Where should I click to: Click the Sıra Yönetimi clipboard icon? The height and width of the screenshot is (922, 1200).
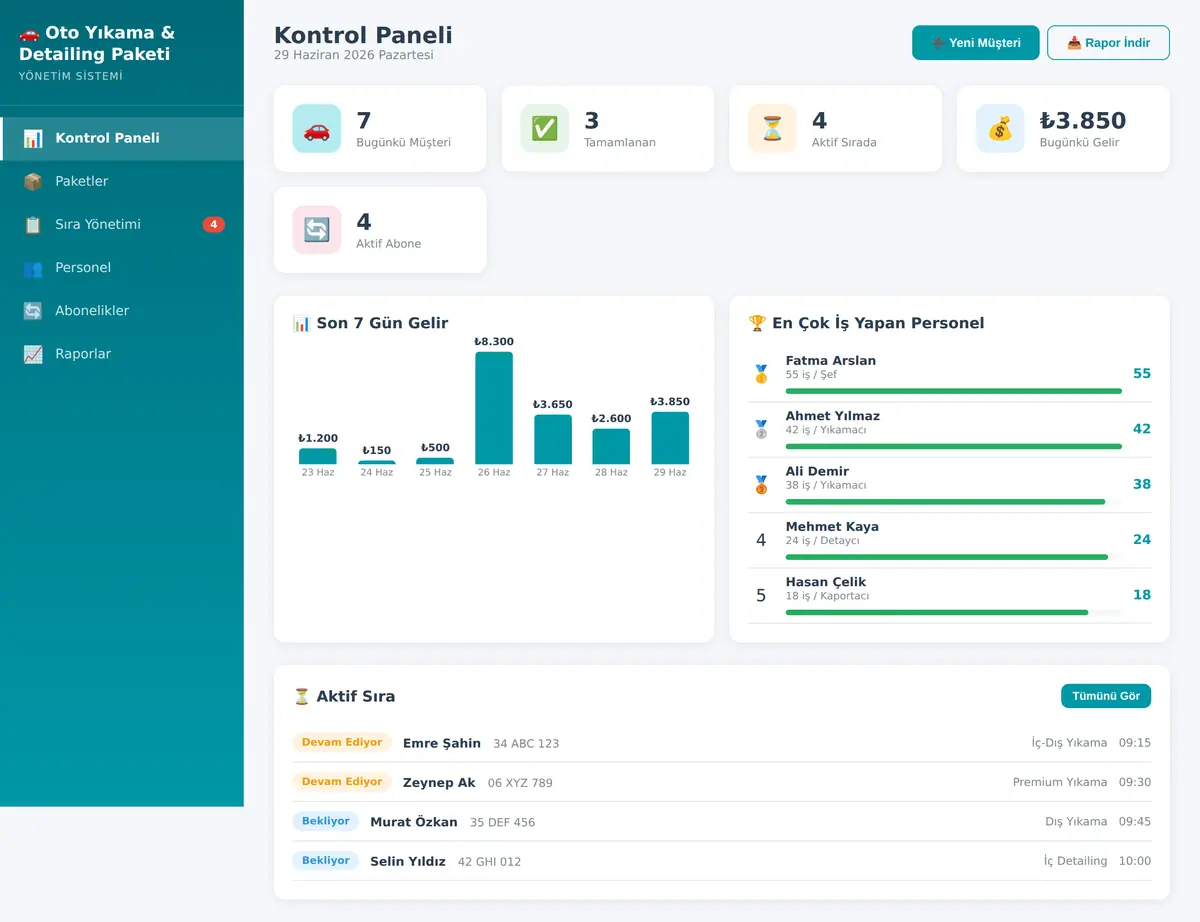[33, 224]
